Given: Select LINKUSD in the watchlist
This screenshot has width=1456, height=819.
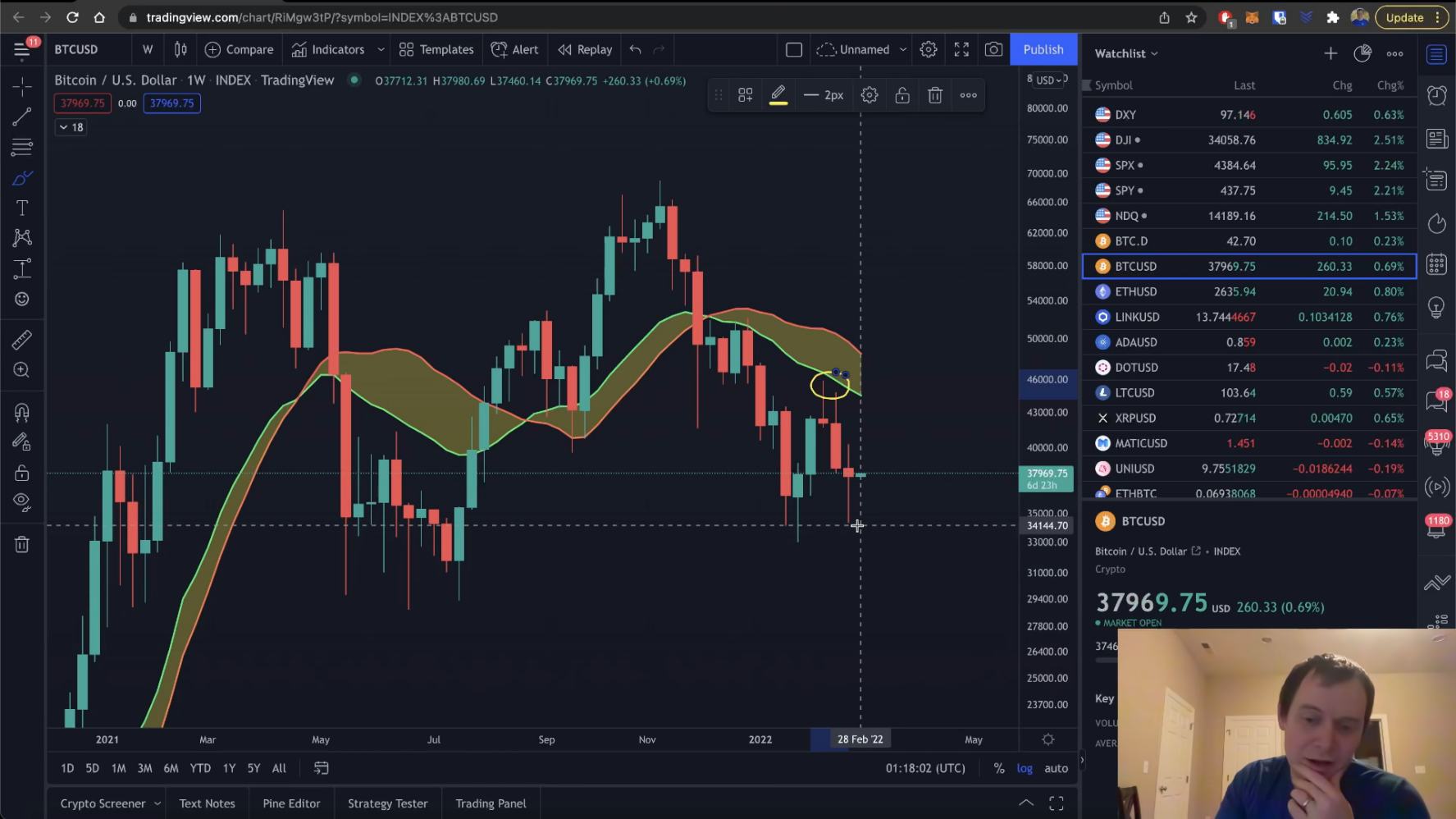Looking at the screenshot, I should tap(1249, 317).
